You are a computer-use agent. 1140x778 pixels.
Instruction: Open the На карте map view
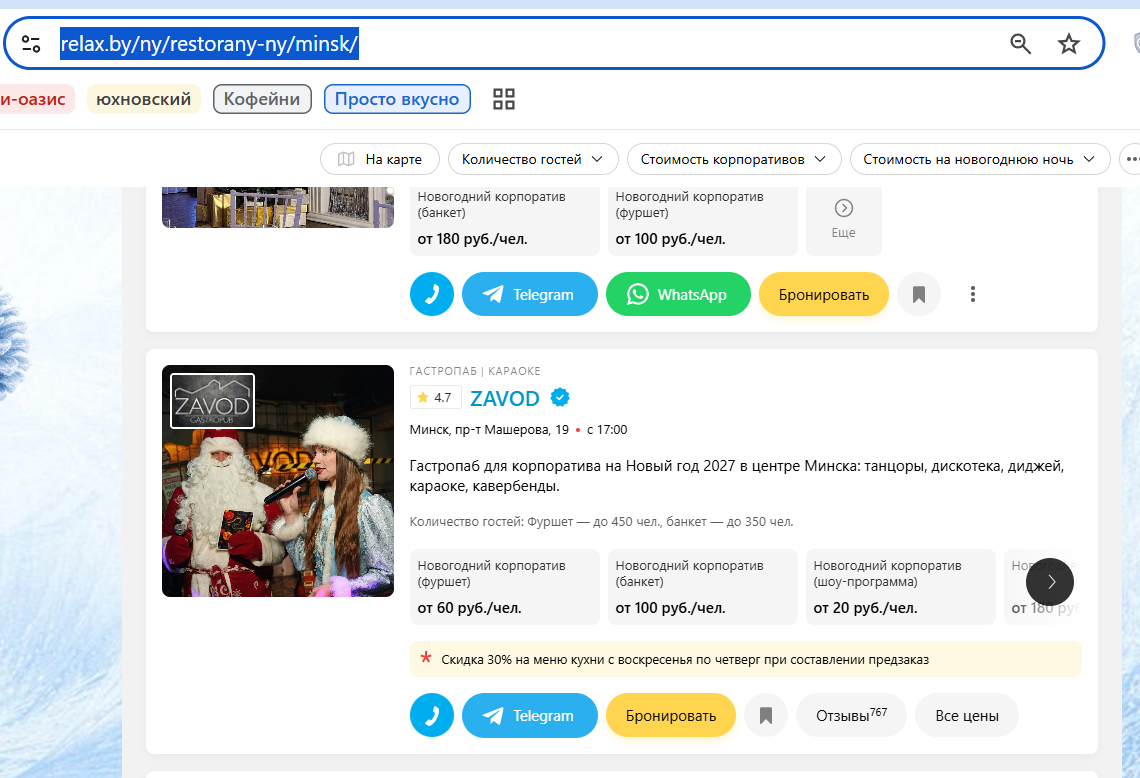click(380, 159)
